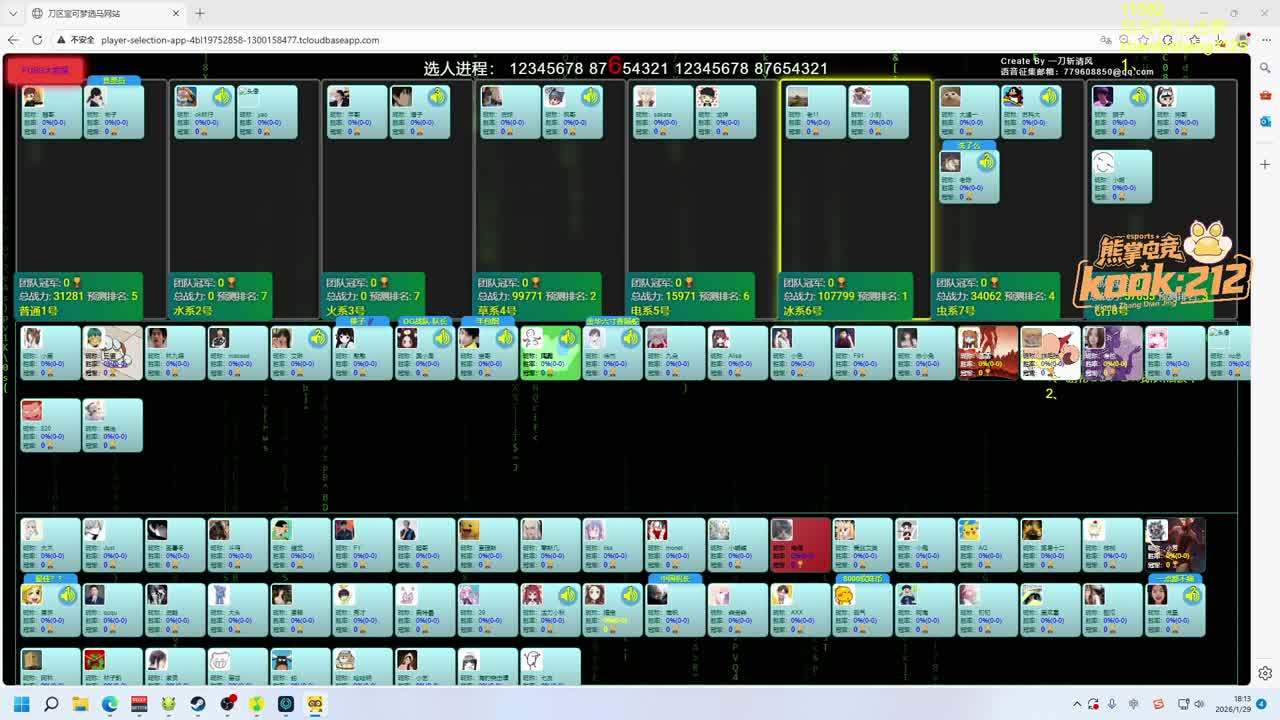Open sidebar settings gear at bottom right
Image resolution: width=1280 pixels, height=720 pixels.
coord(1265,673)
